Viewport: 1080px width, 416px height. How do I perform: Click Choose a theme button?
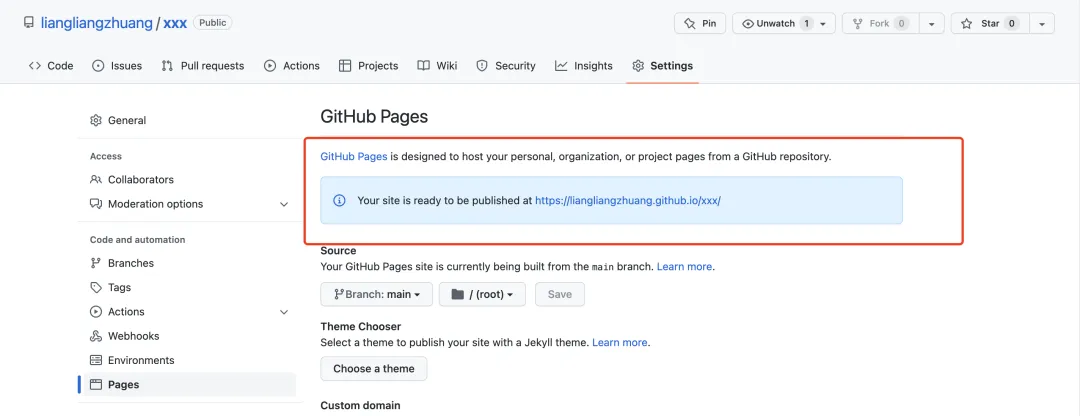pyautogui.click(x=373, y=368)
